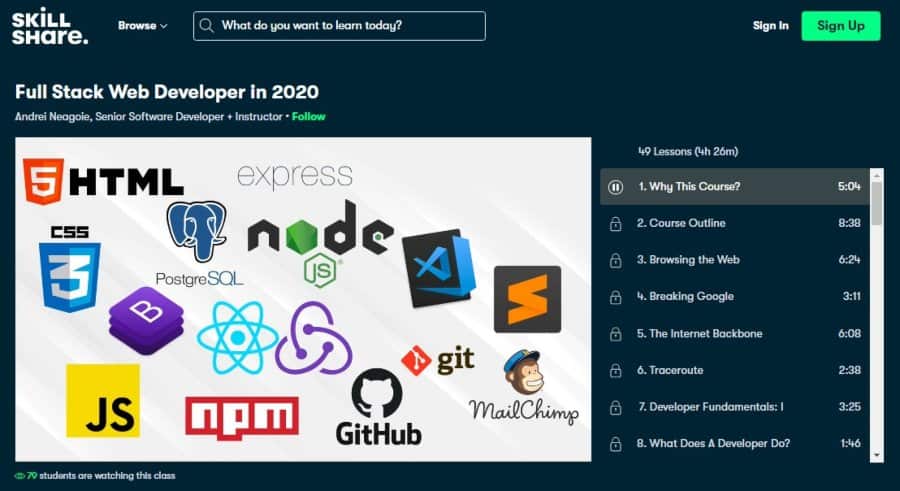The image size is (900, 491).
Task: Click the lock icon for Developer Fundamentals: I
Action: [615, 408]
